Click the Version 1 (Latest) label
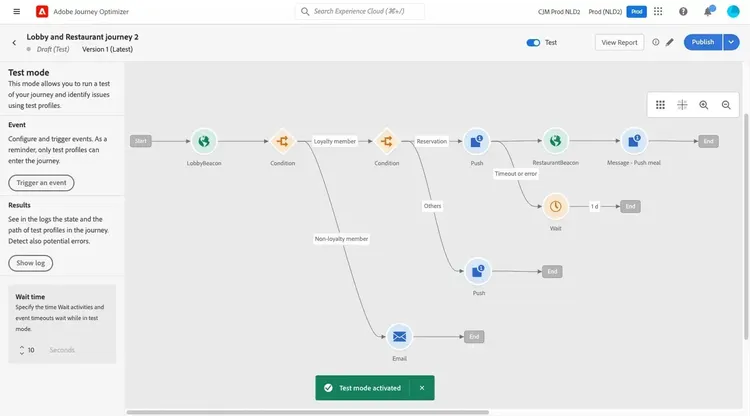Viewport: 750px width, 416px height. click(107, 49)
